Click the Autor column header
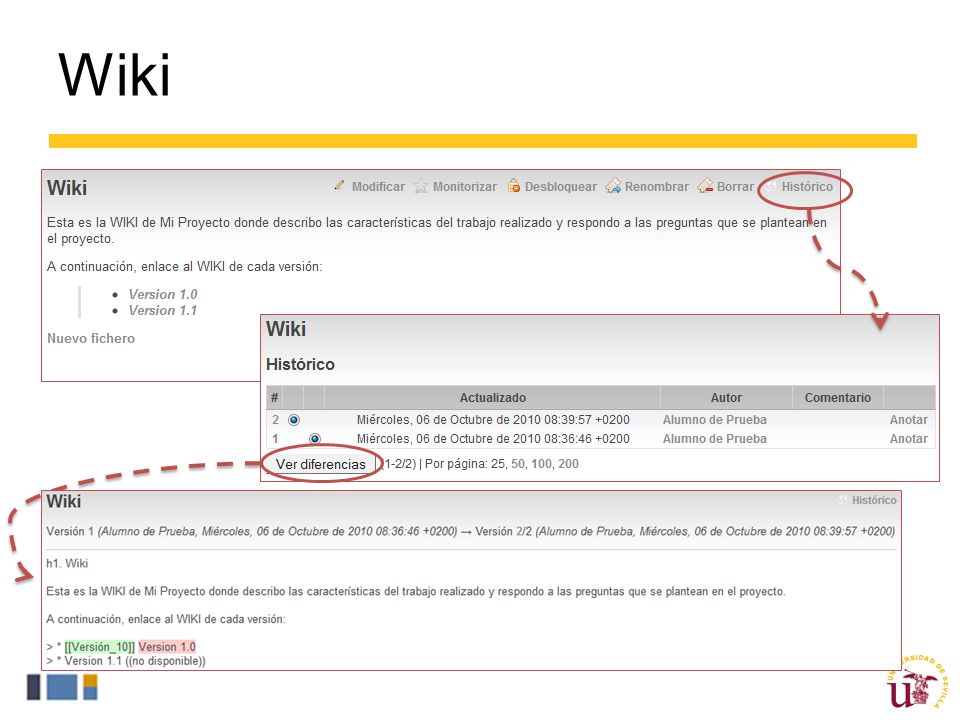Viewport: 960px width, 720px height. click(x=726, y=398)
